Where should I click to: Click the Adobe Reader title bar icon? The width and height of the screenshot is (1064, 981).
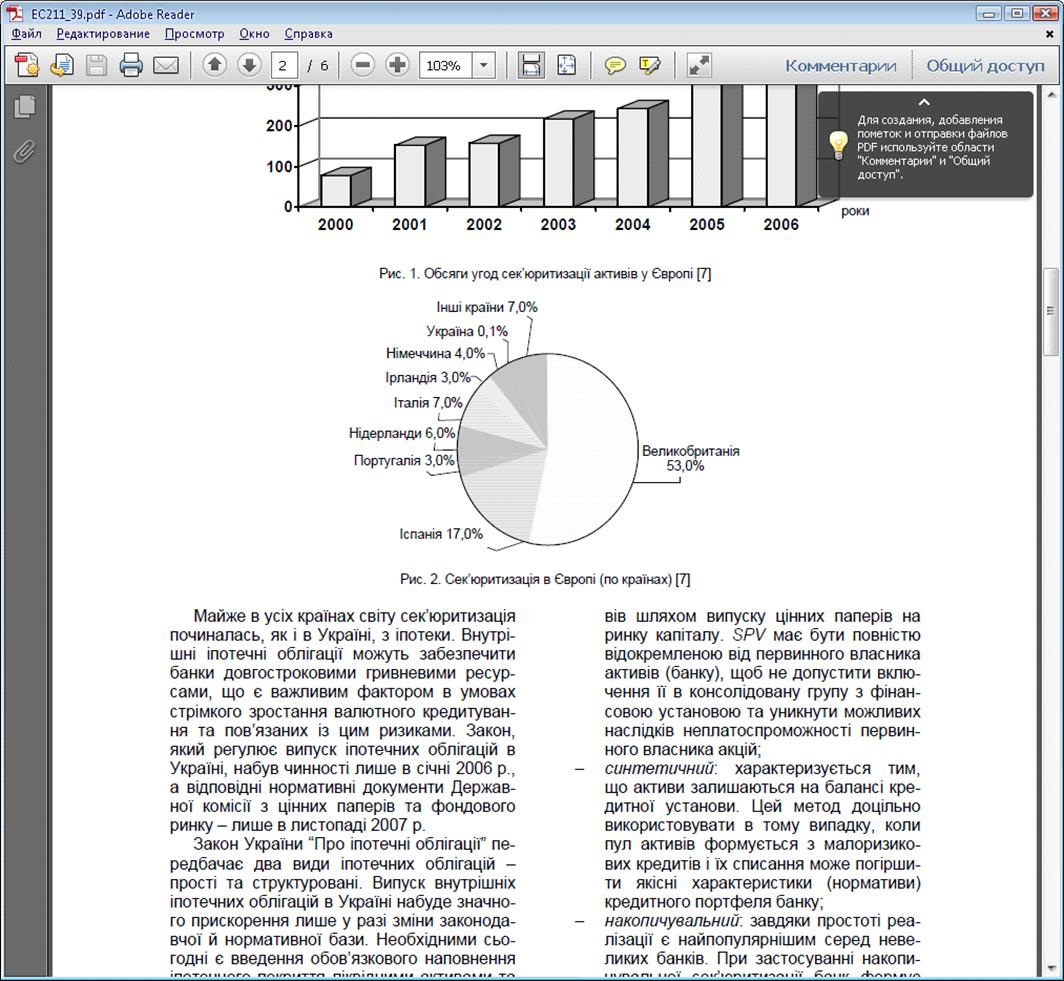point(15,14)
